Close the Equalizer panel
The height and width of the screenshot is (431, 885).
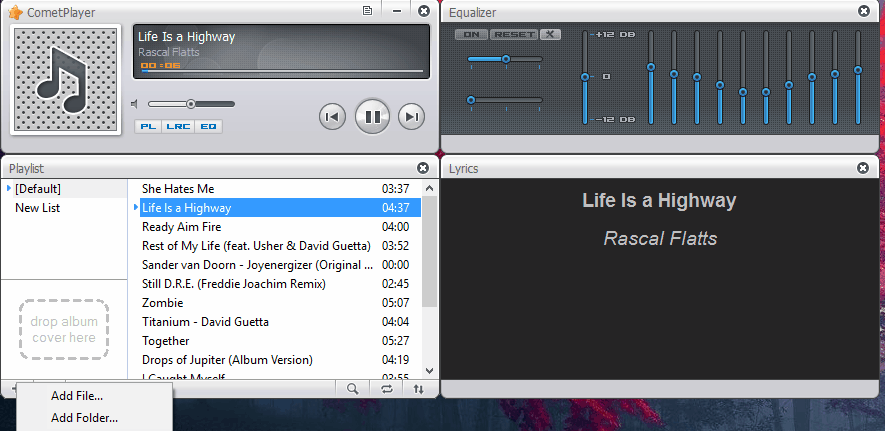pos(864,11)
